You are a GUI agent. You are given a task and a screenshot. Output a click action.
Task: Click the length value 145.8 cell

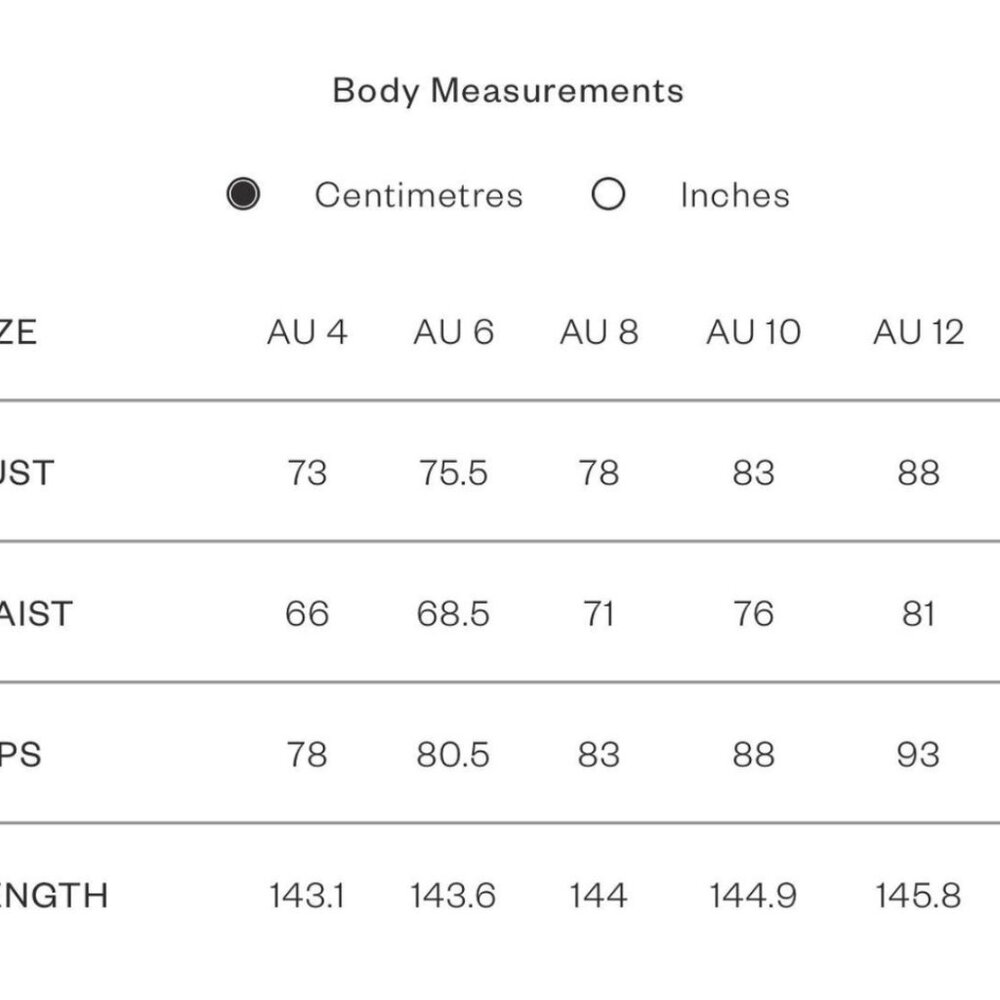(918, 895)
